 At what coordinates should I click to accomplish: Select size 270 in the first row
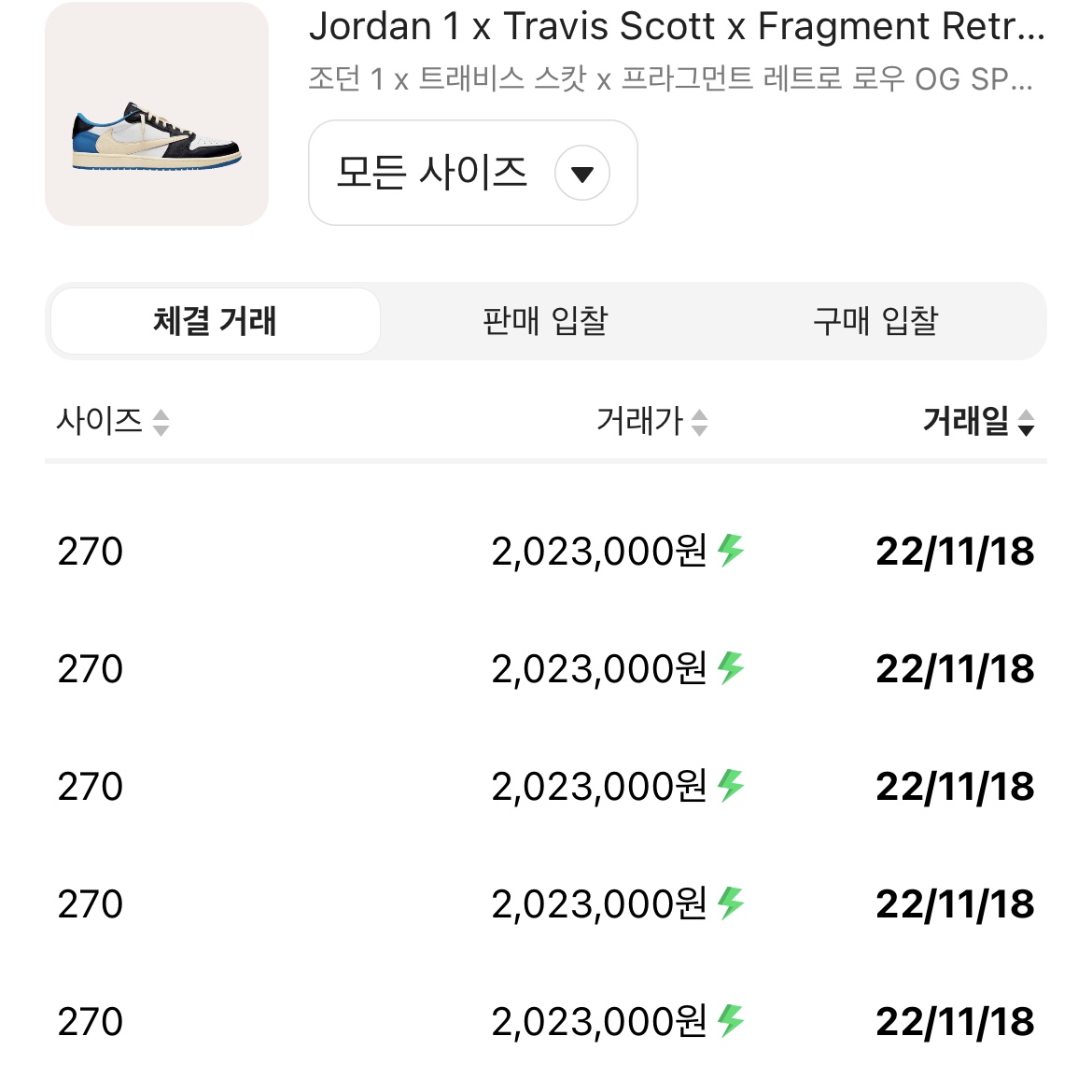tap(90, 551)
